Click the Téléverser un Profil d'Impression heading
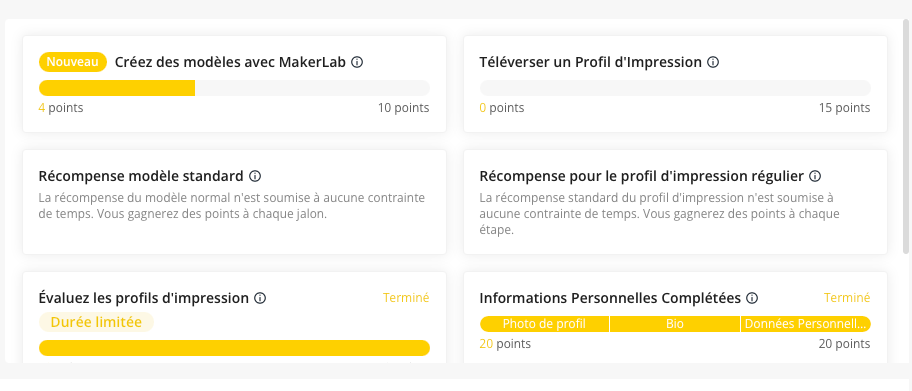This screenshot has height=391, width=912. coord(590,62)
